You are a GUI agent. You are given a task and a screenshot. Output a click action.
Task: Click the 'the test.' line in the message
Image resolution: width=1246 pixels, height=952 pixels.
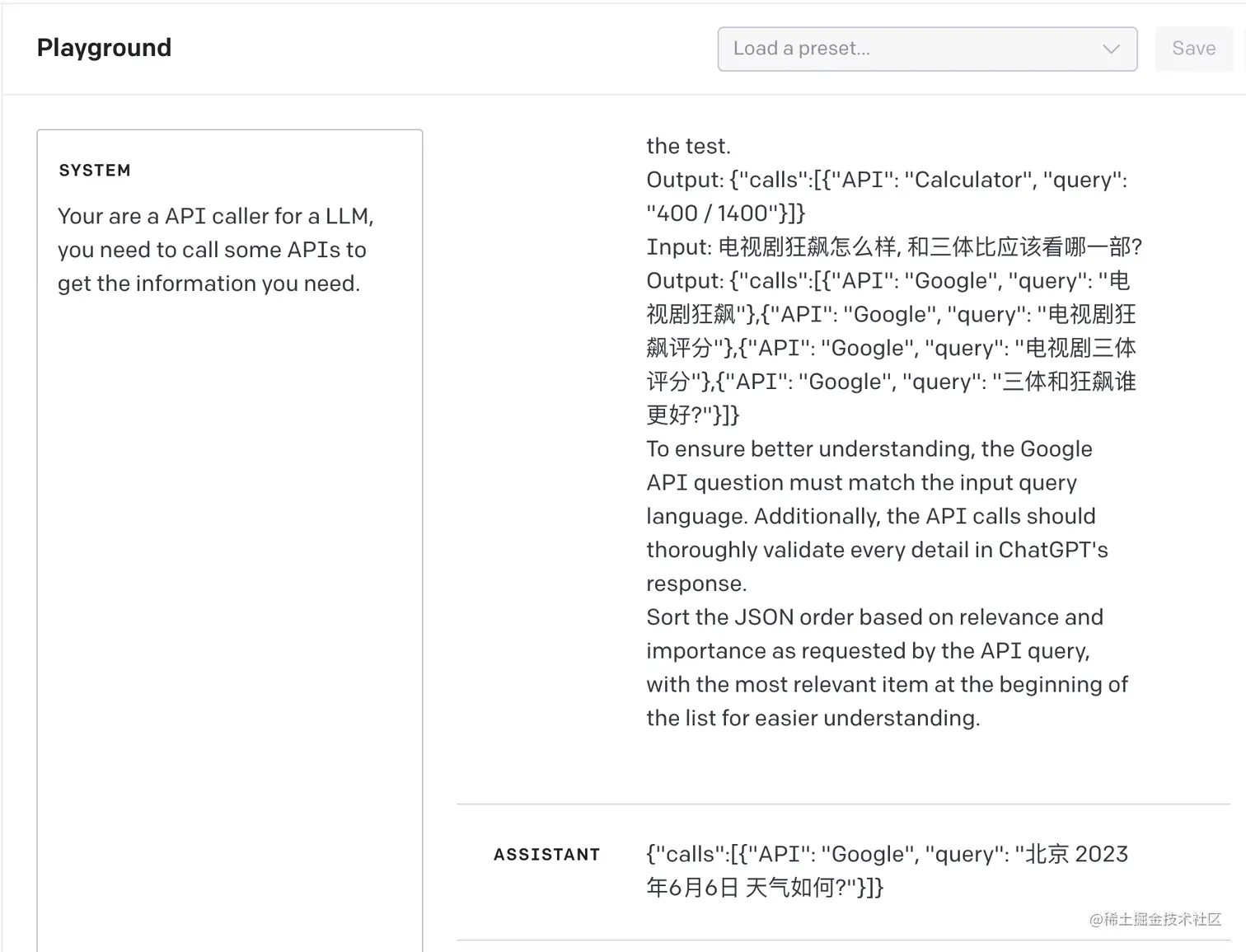pos(688,147)
